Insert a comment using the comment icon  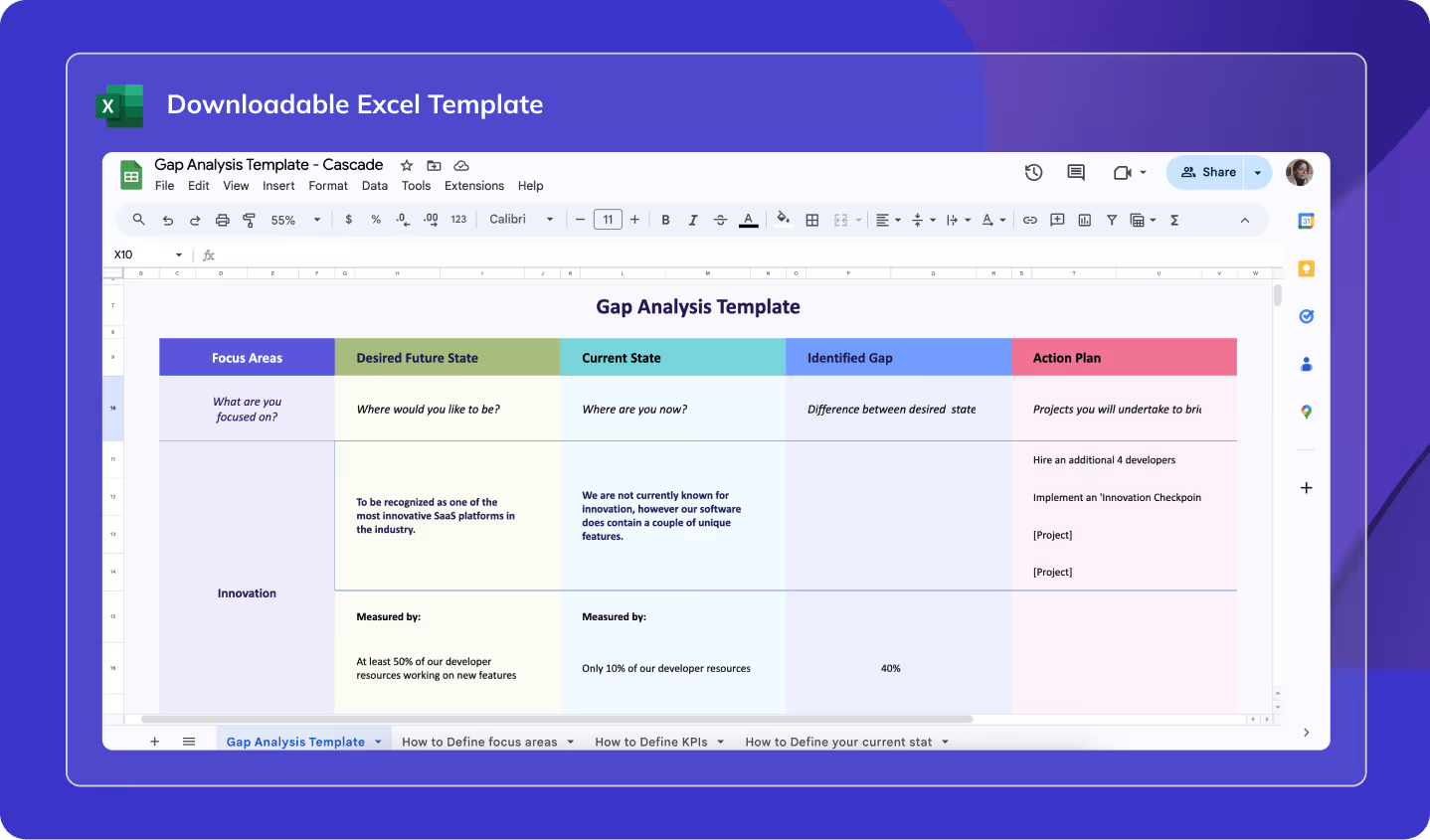(1057, 220)
